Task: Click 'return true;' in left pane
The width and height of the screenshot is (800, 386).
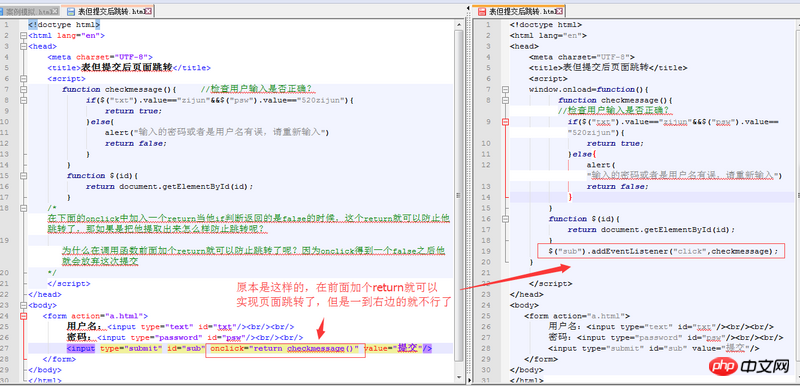Action: tap(134, 111)
